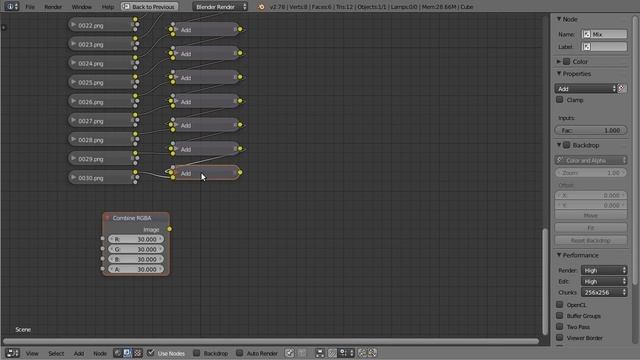
Task: Collapse the 0022.png node with its triangle
Action: (73, 25)
